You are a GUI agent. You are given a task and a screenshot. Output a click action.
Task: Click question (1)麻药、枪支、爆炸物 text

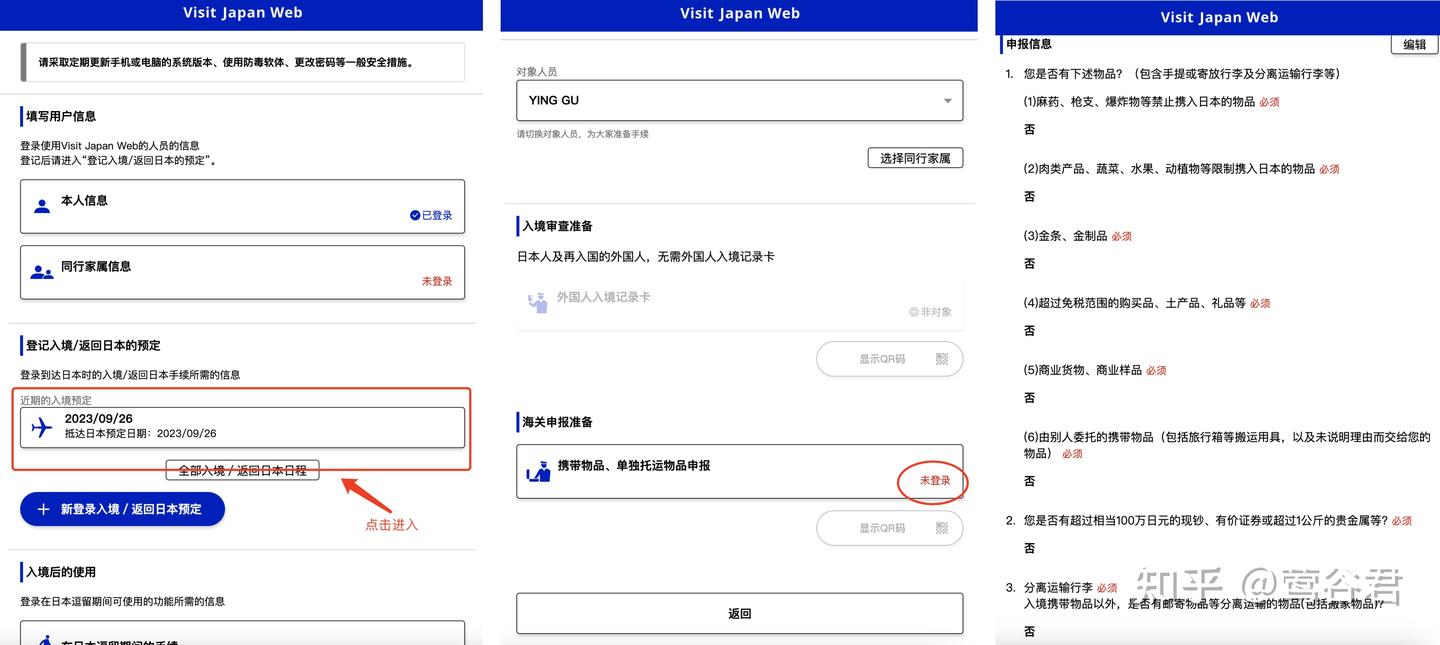pyautogui.click(x=1139, y=102)
